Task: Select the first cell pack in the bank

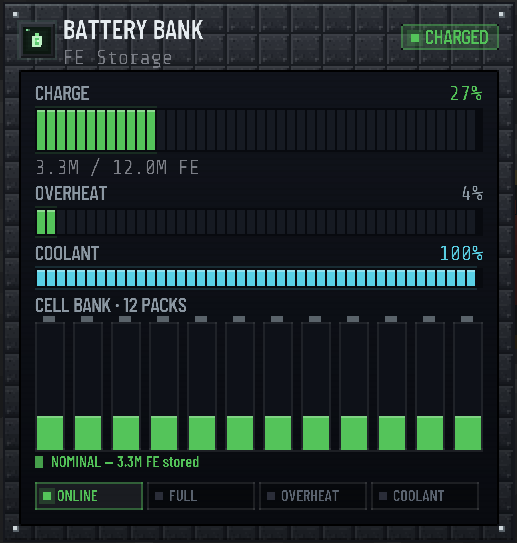Action: point(50,383)
